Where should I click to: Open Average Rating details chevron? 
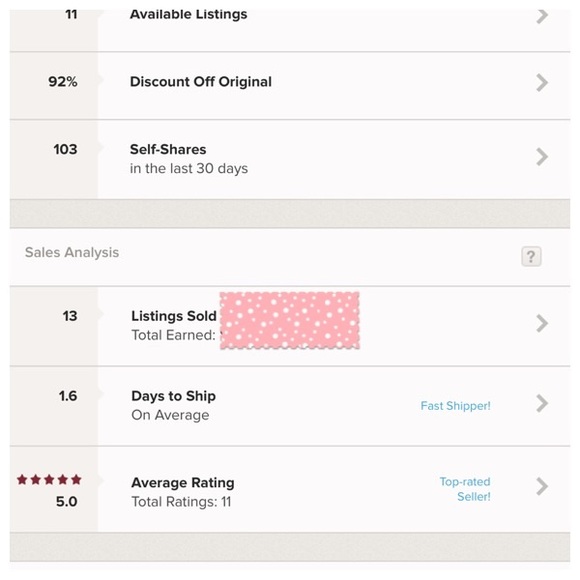[542, 486]
